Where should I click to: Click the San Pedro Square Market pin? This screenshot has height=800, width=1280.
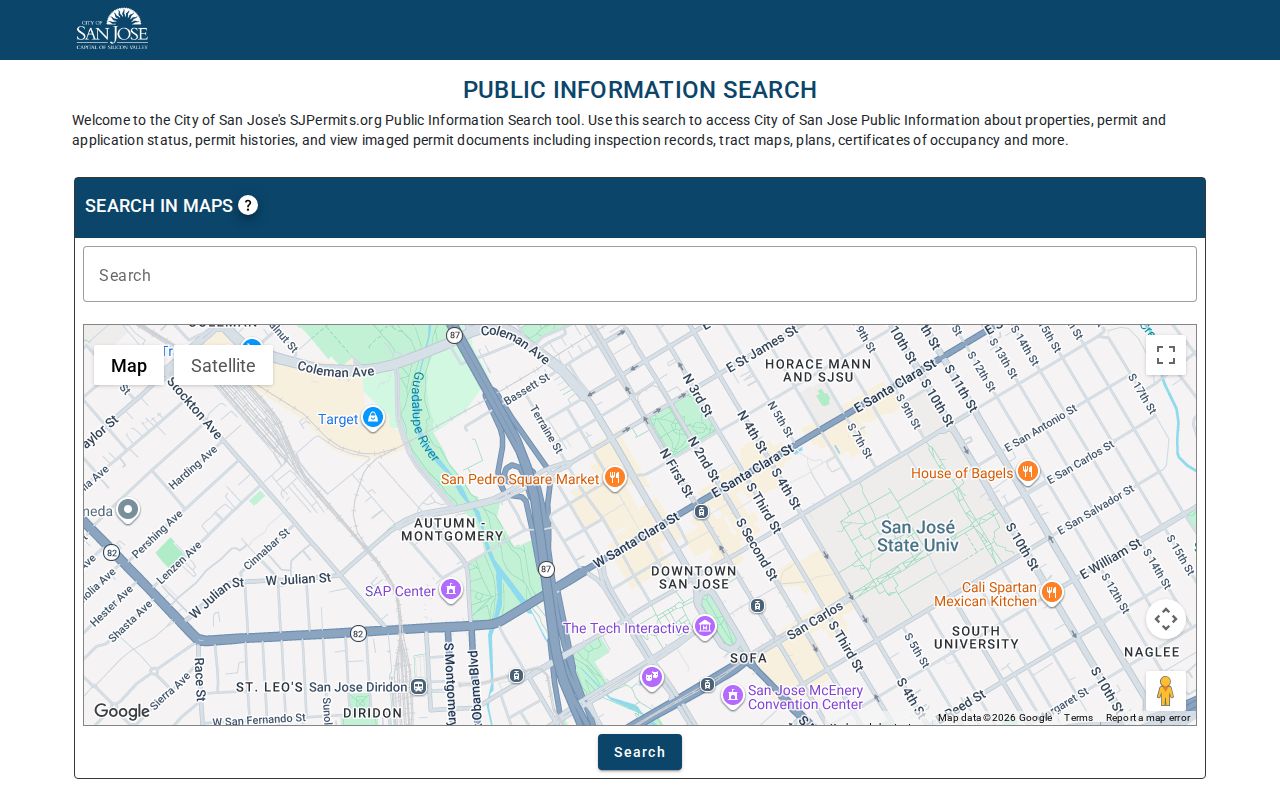pyautogui.click(x=615, y=478)
